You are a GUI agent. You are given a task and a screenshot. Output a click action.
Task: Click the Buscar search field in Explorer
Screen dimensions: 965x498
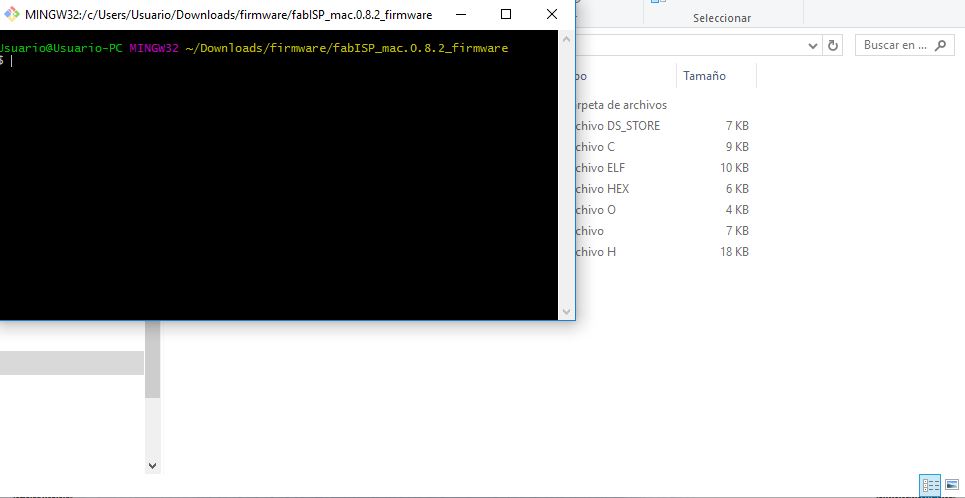click(905, 45)
